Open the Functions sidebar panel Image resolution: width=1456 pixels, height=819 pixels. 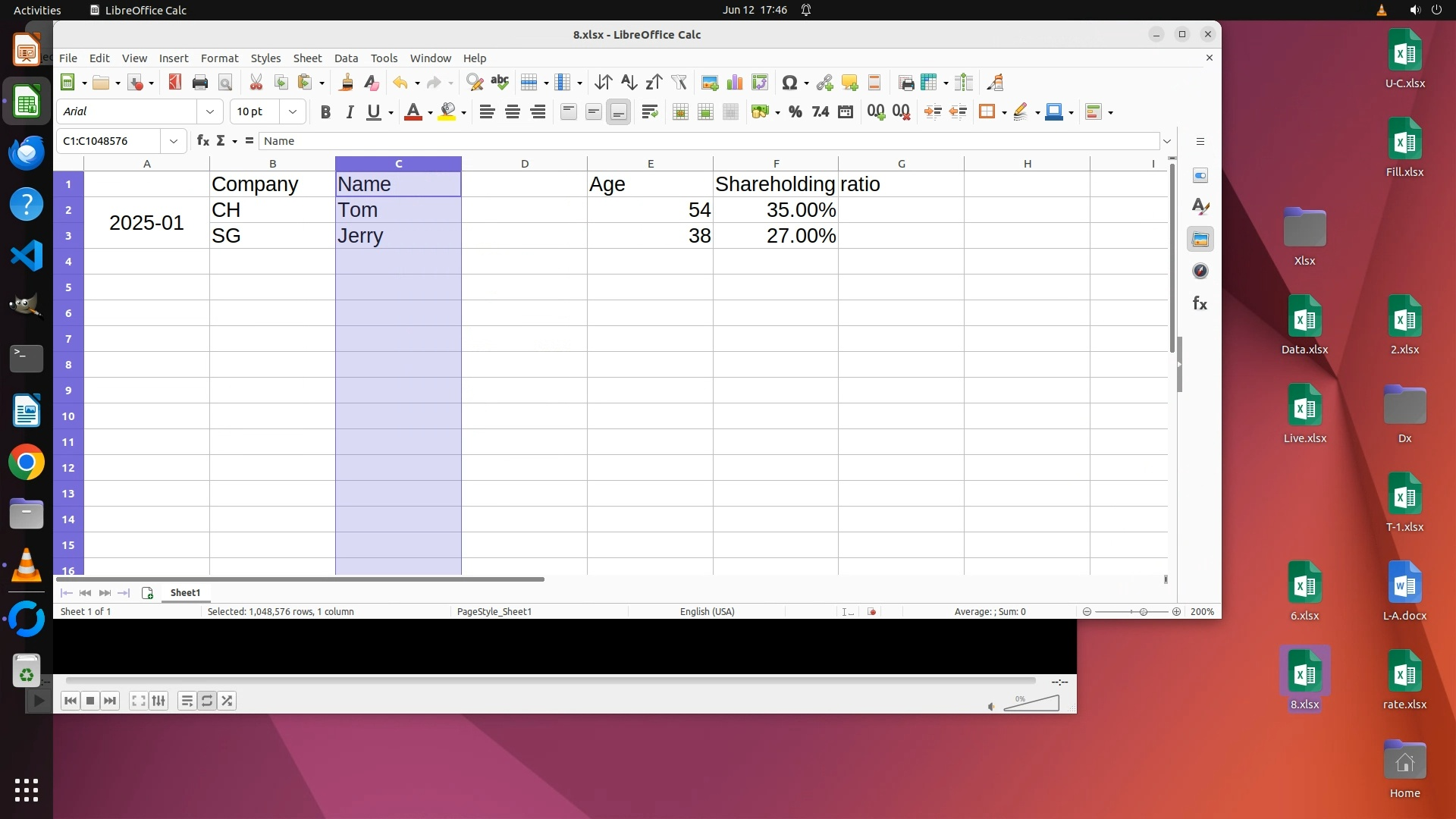1200,303
